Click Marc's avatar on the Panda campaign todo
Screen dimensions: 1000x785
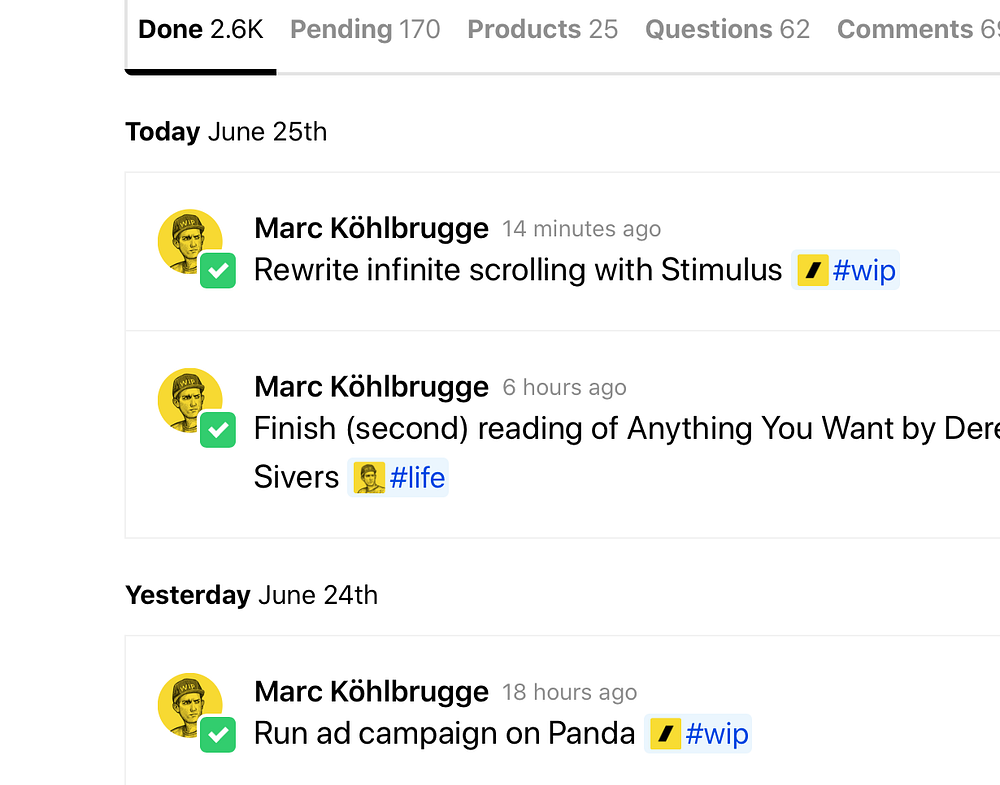[189, 705]
